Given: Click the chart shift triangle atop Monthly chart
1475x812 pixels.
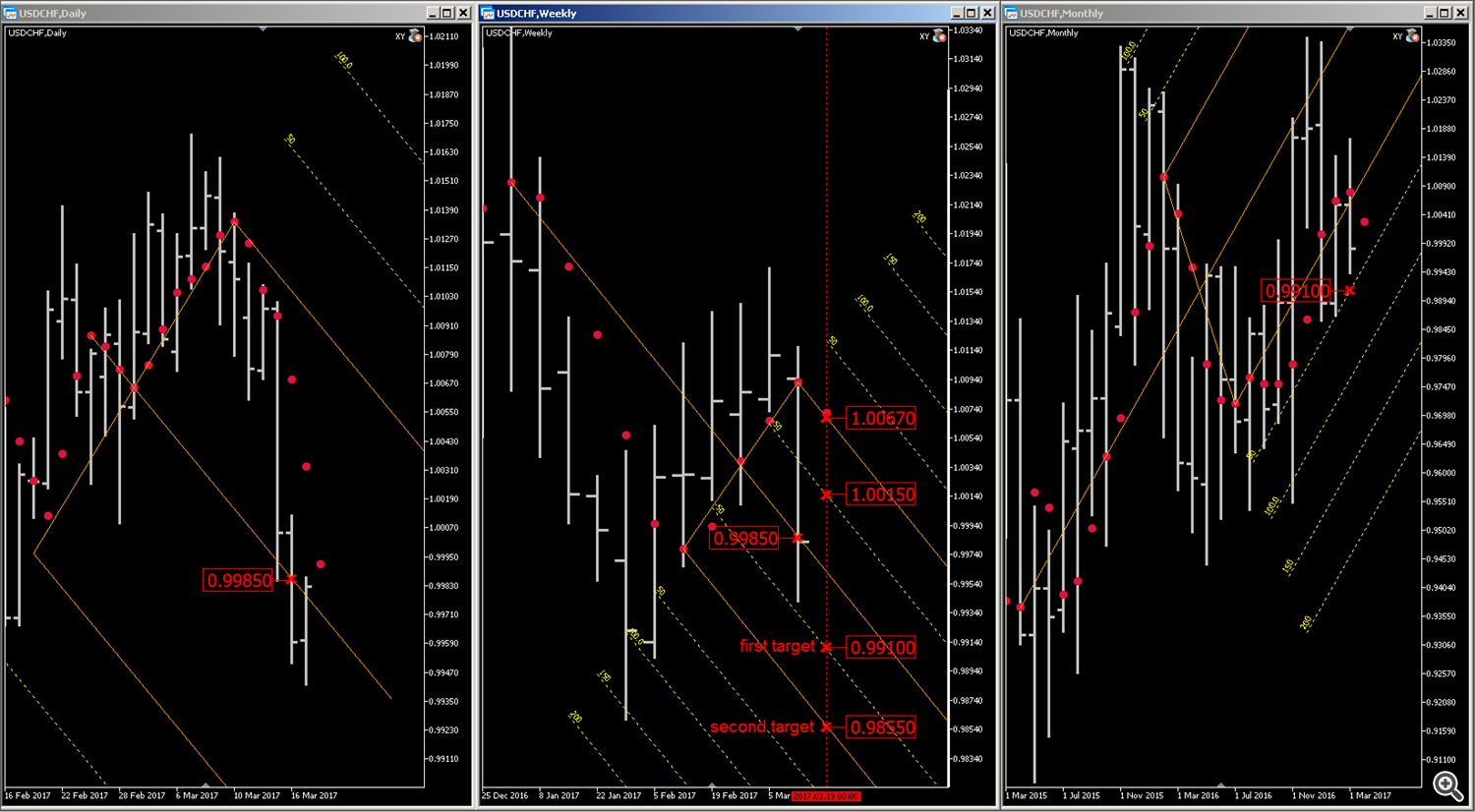Looking at the screenshot, I should point(1349,29).
